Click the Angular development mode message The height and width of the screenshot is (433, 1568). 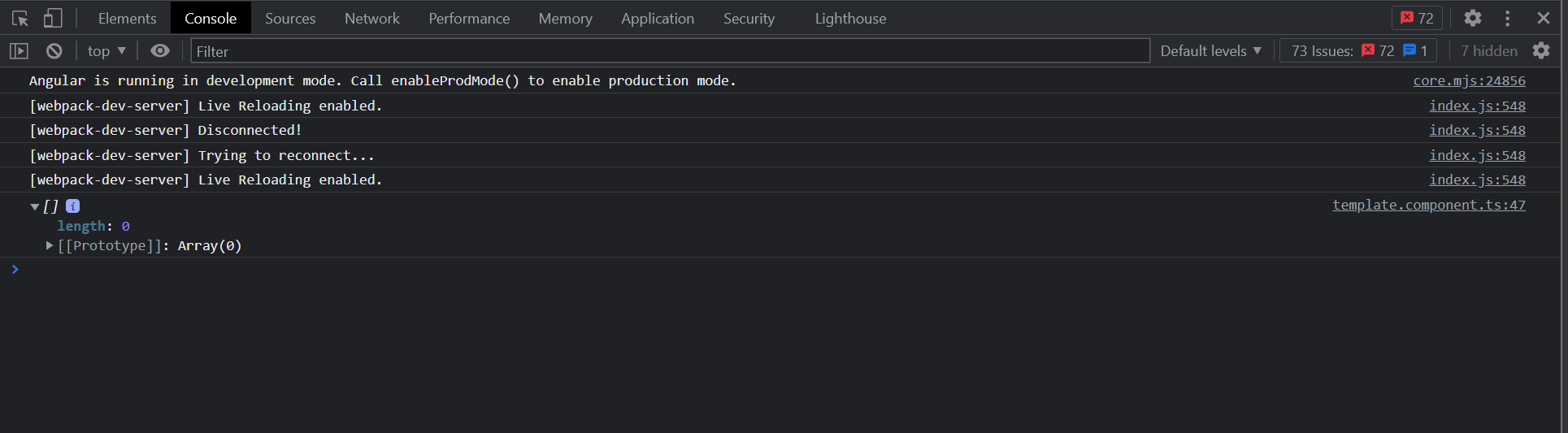tap(383, 80)
